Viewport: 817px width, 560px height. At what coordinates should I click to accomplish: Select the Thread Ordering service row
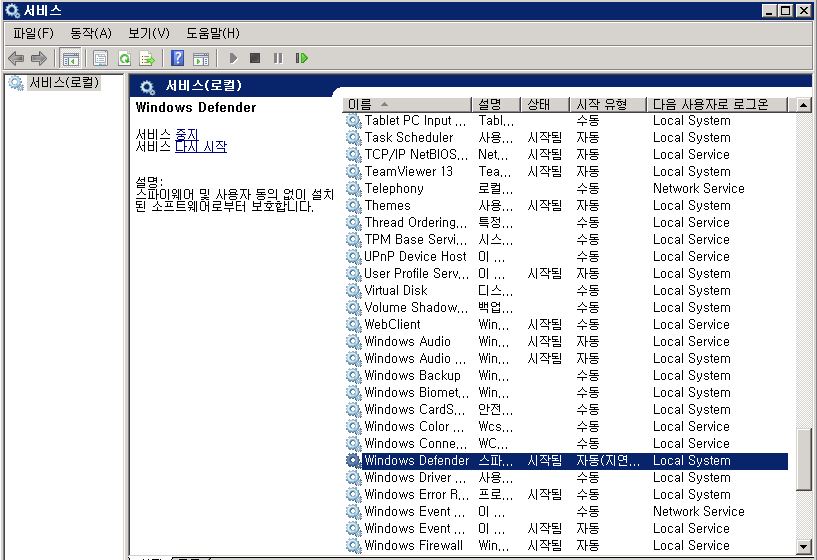coord(565,222)
